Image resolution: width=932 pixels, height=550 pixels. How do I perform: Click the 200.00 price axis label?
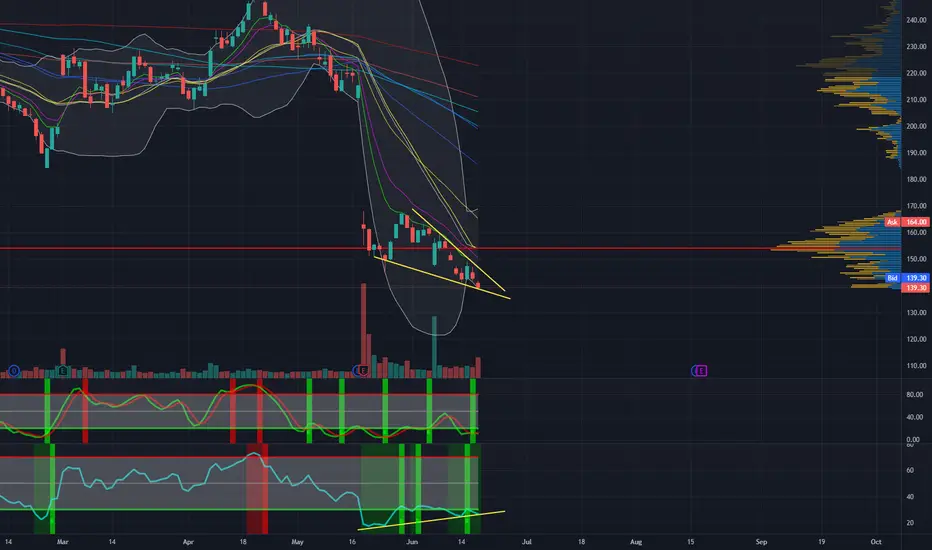pos(916,126)
